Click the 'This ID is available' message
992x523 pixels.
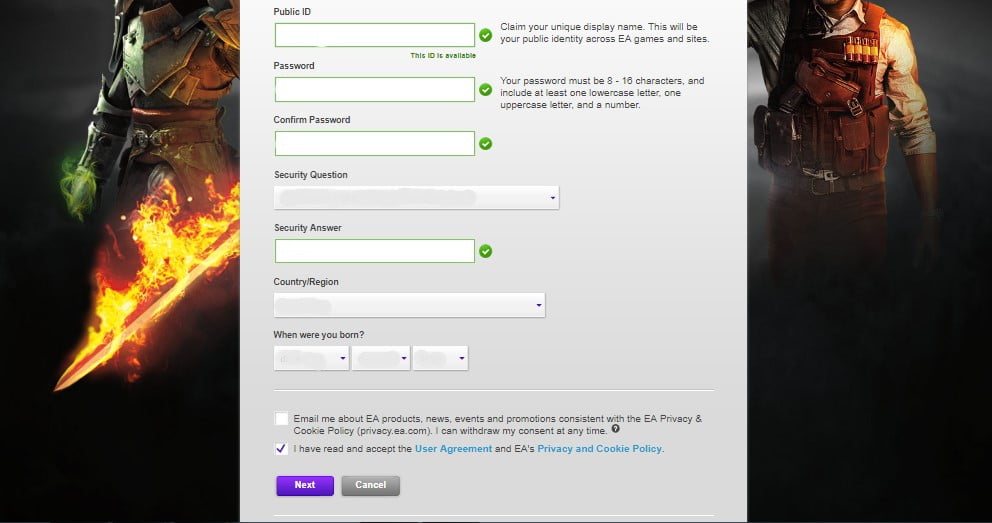[443, 56]
